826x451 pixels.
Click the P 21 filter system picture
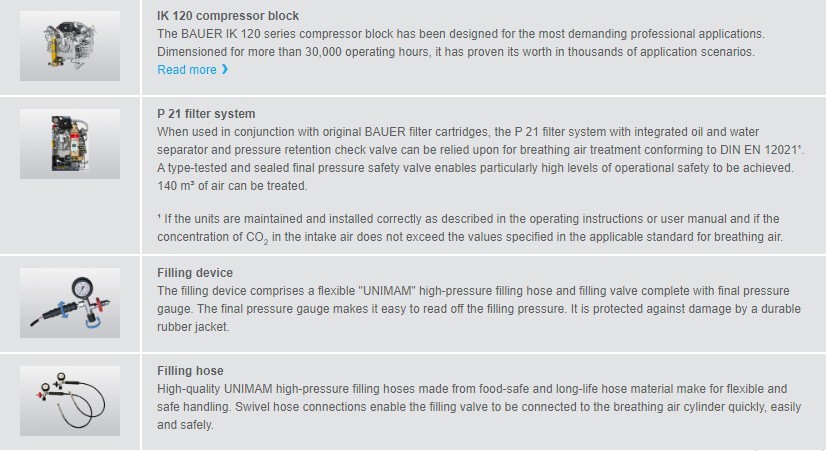point(70,144)
